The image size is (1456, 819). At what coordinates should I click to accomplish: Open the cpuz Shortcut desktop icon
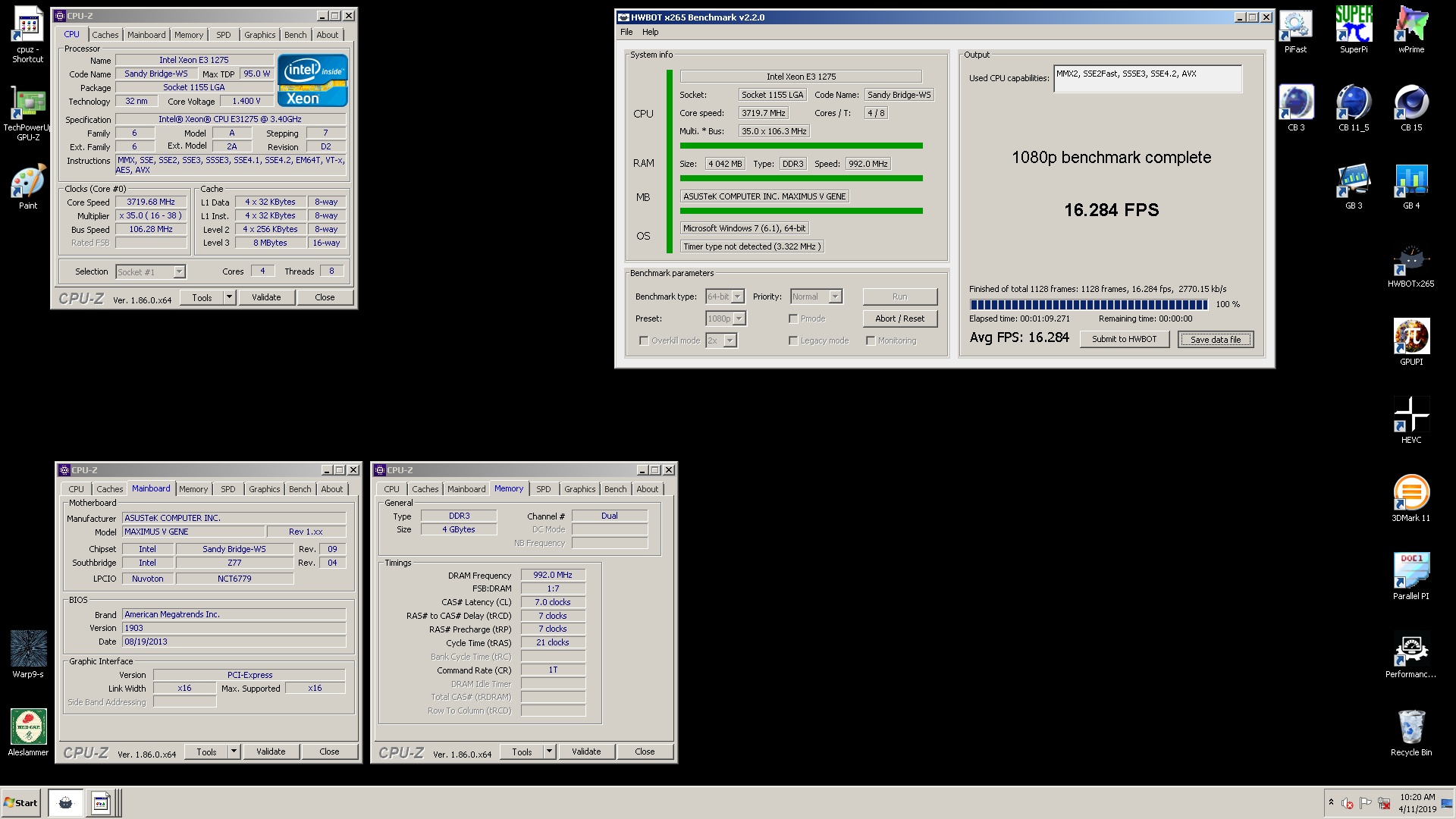tap(28, 34)
